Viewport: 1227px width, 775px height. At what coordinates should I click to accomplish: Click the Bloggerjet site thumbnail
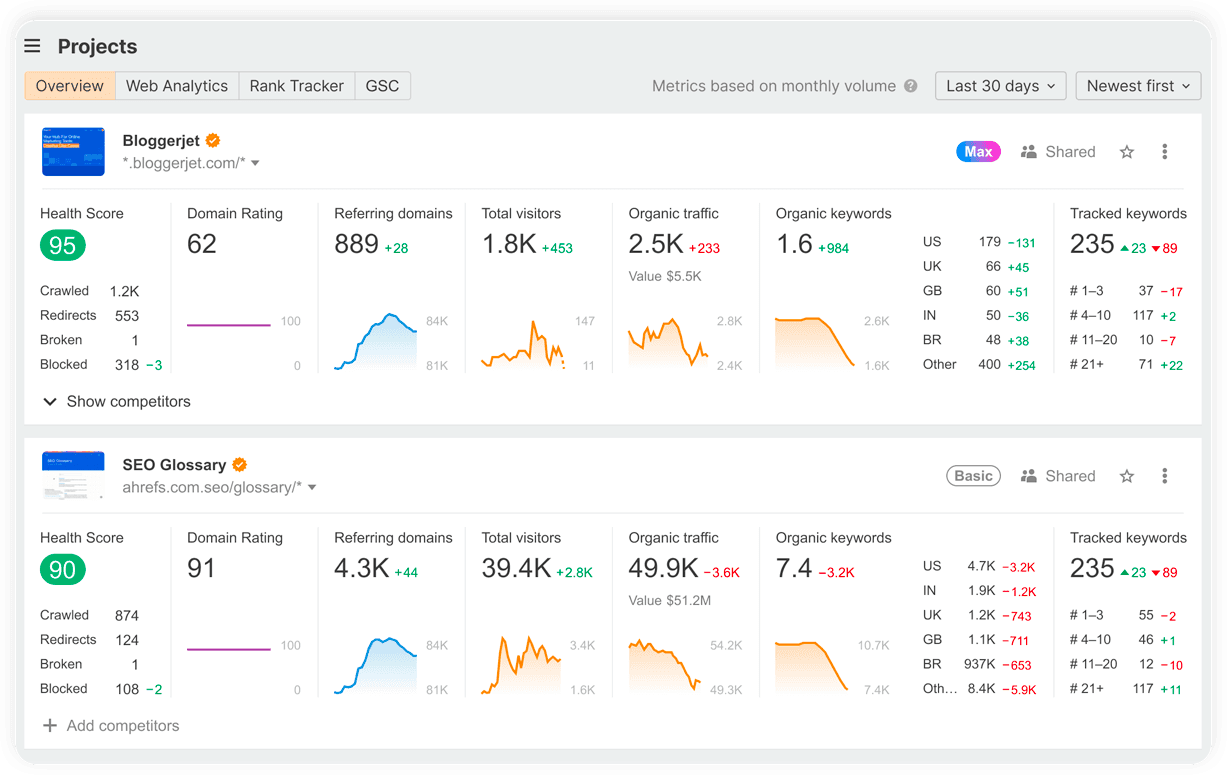[73, 152]
